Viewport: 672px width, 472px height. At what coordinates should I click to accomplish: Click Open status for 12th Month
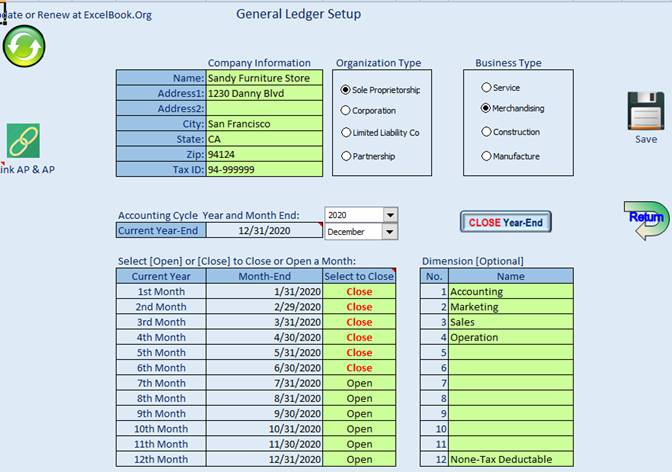[x=359, y=460]
